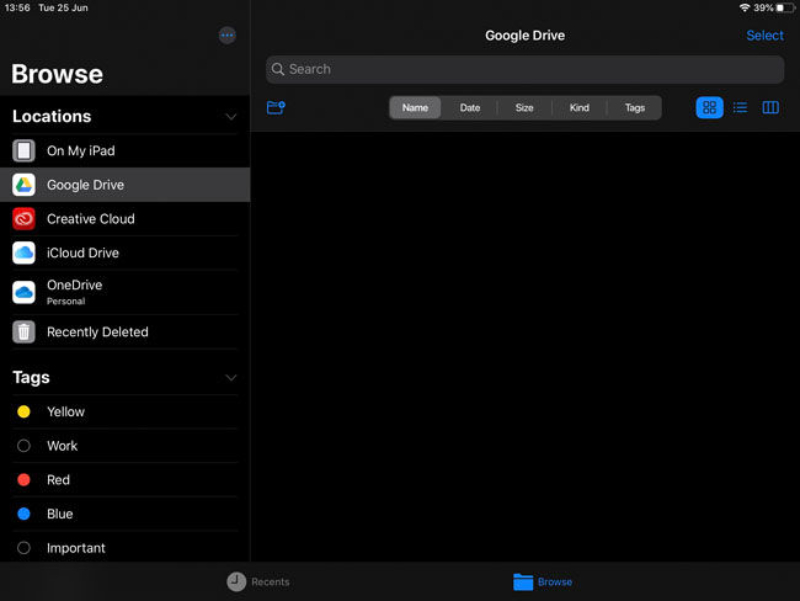
Task: Filter by the Yellow tag
Action: 65,412
